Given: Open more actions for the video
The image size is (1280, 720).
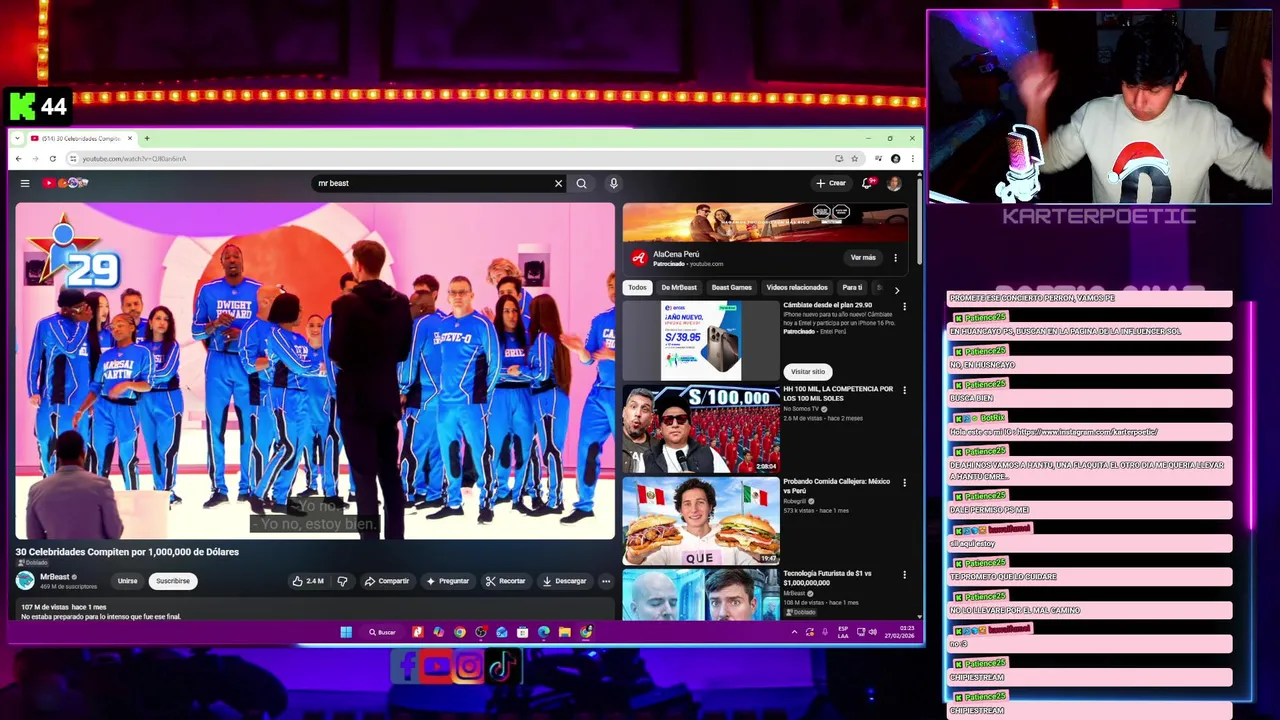Looking at the screenshot, I should (x=605, y=581).
